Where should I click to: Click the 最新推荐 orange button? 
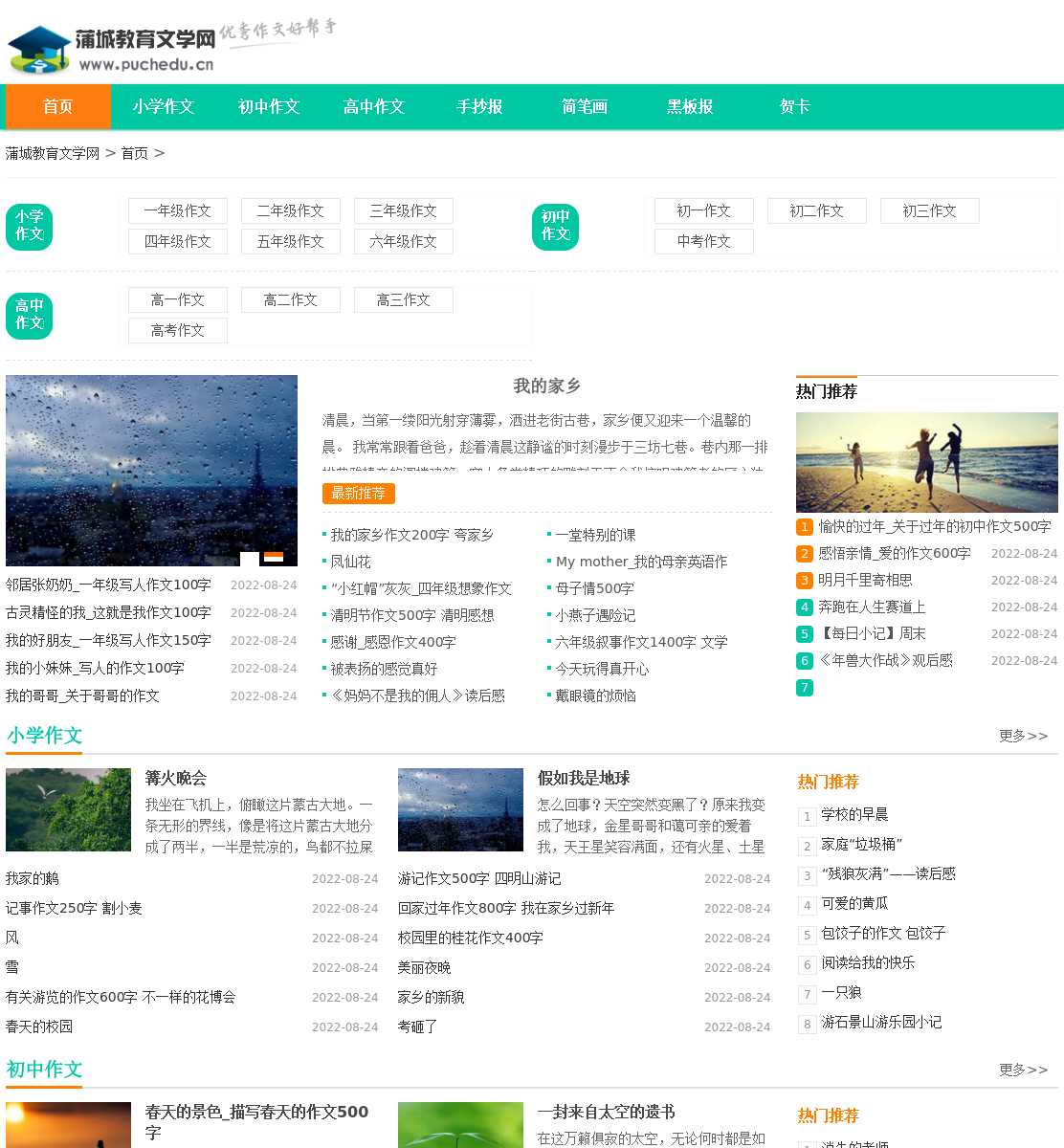tap(358, 494)
